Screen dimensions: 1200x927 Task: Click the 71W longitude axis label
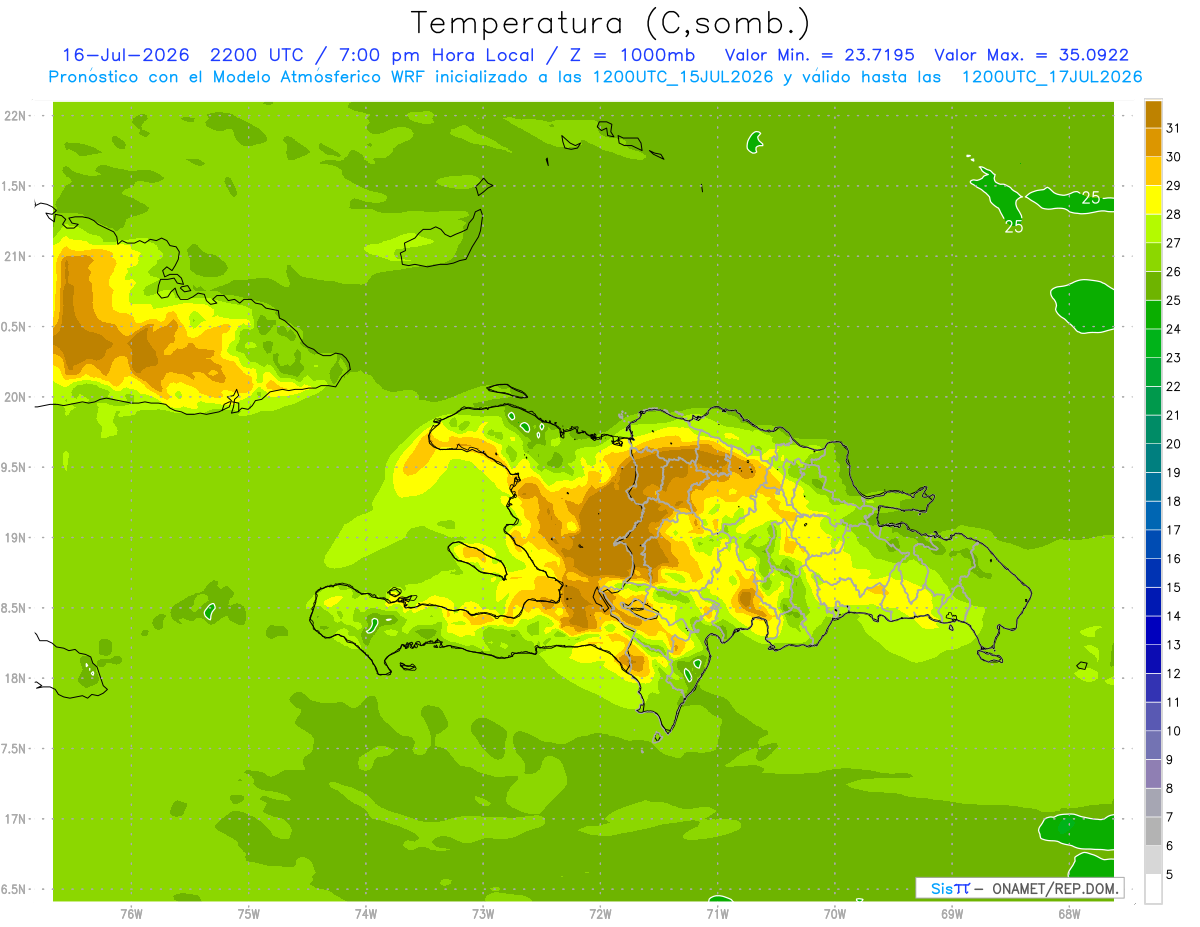[717, 914]
